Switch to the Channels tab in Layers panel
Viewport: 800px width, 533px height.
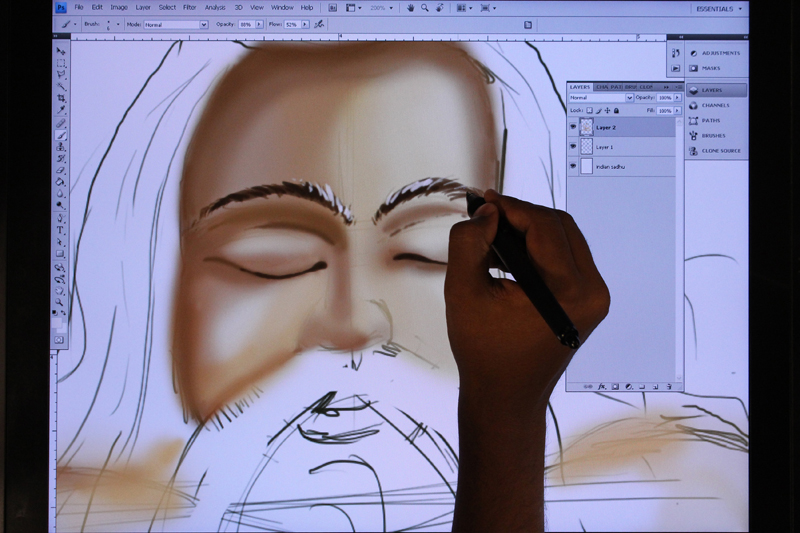coord(602,87)
